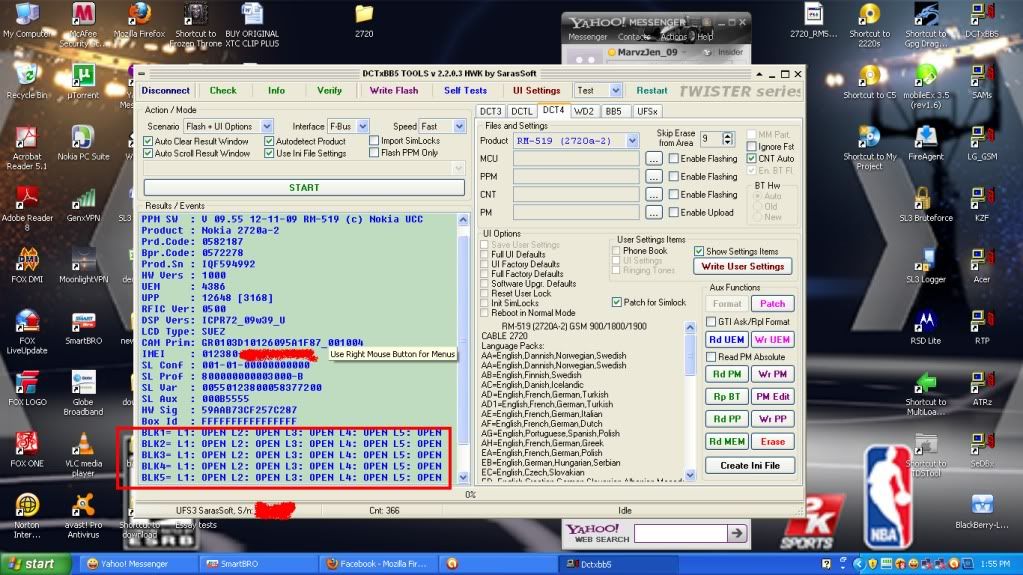Launch the uTorrent desktop icon

coord(83,81)
